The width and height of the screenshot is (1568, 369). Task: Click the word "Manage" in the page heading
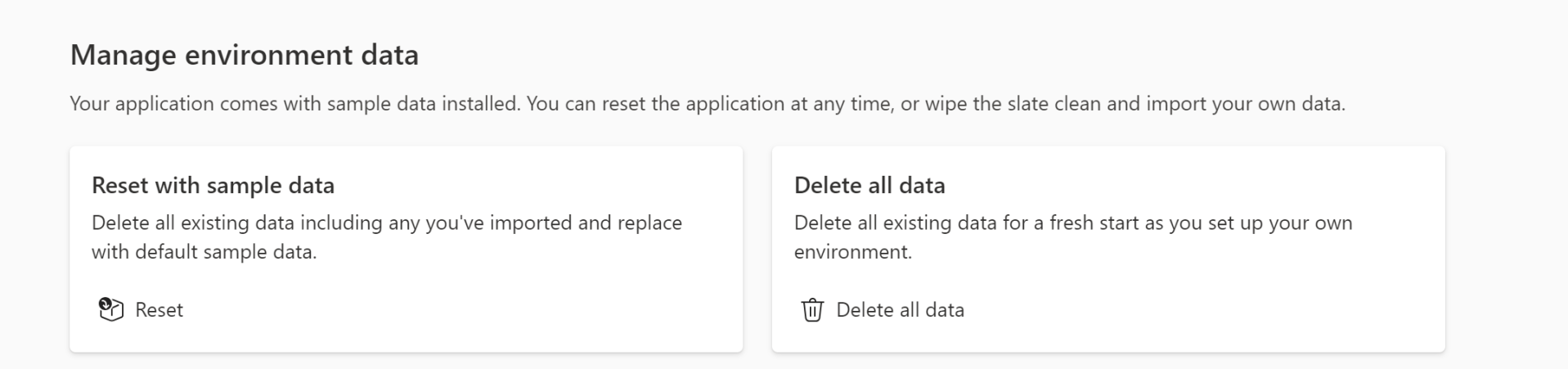(123, 55)
